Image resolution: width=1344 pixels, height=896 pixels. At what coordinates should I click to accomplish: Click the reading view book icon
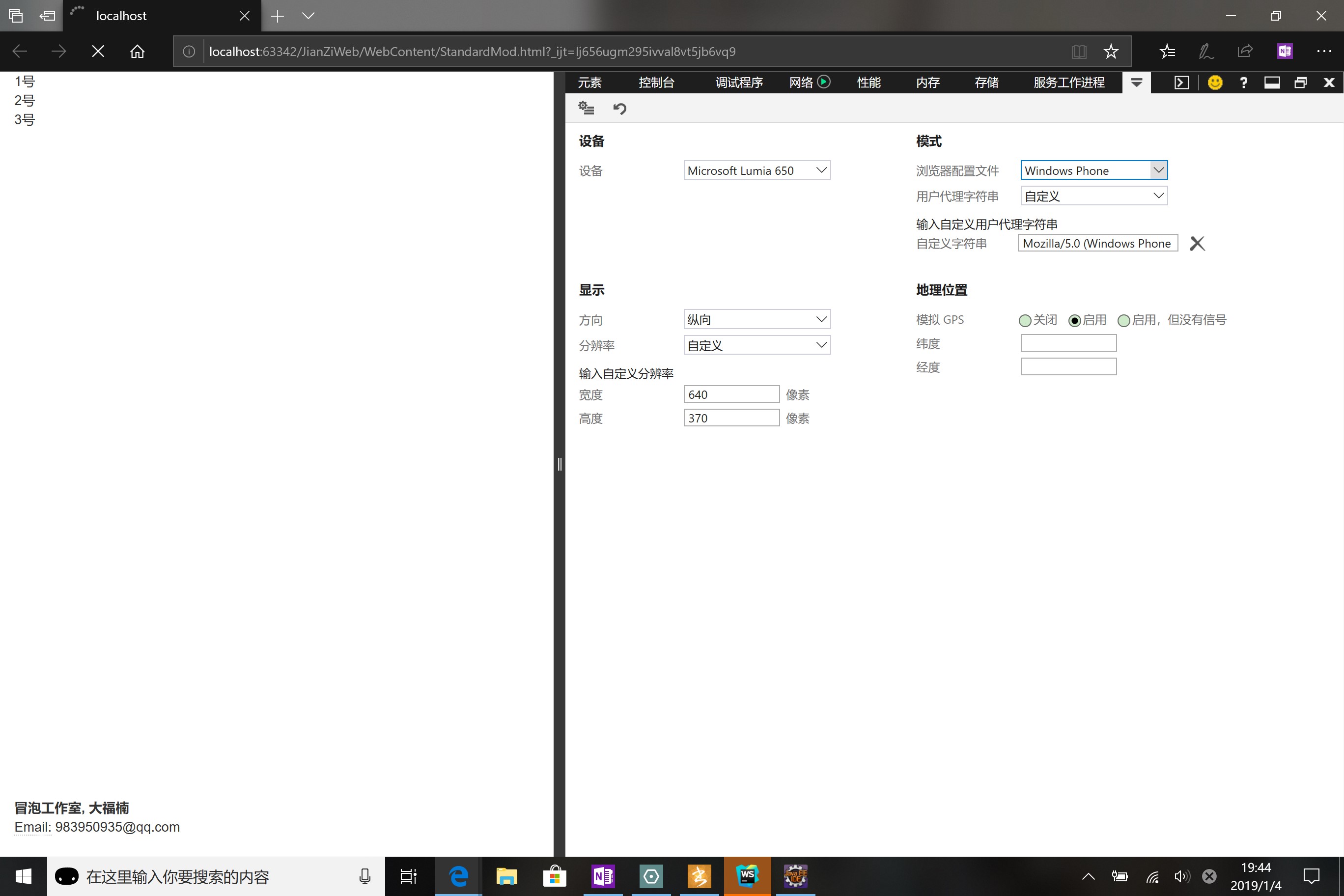pos(1078,52)
